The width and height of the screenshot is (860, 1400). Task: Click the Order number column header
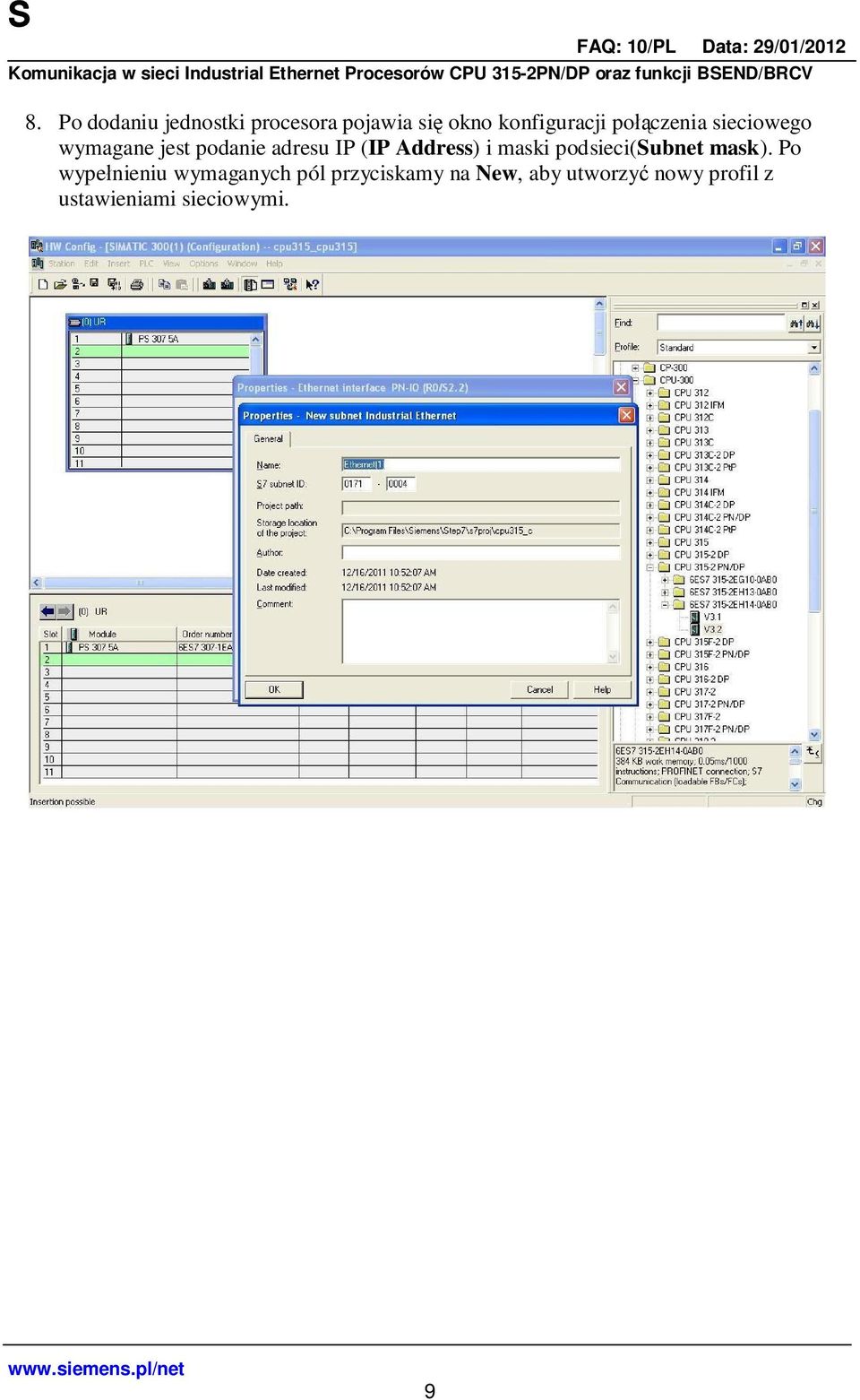click(207, 634)
